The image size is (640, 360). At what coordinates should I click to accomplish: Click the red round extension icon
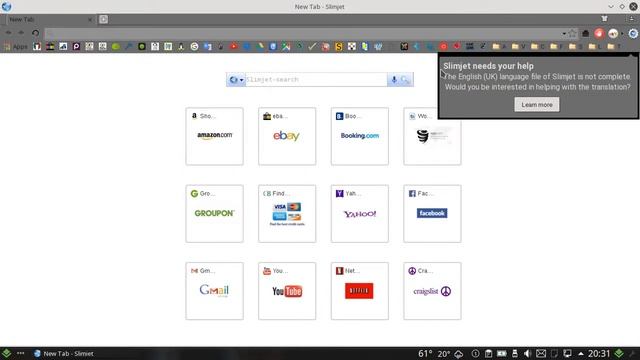599,33
